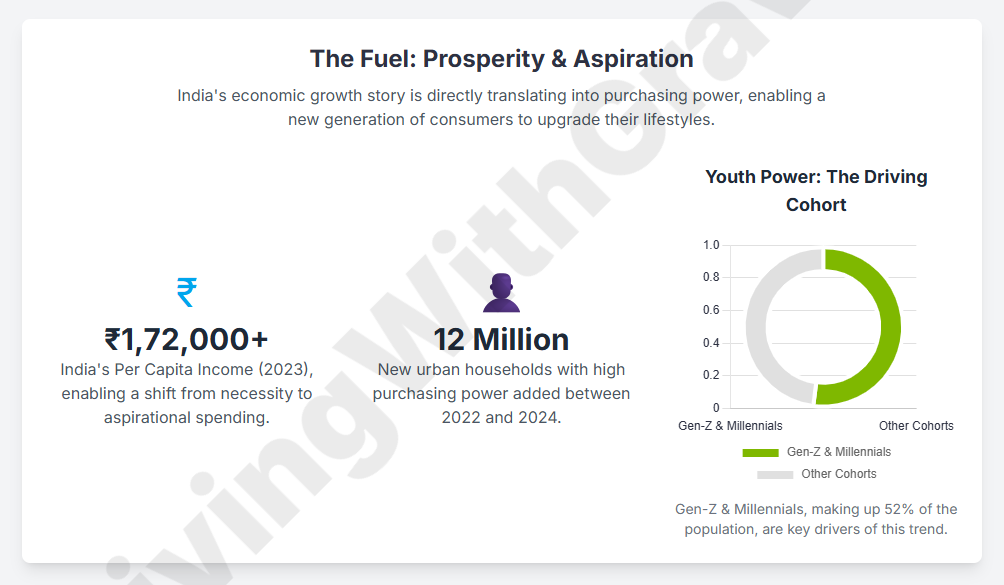Click the 0.6 y-axis tick label
Viewport: 1004px width, 585px height.
[x=711, y=310]
